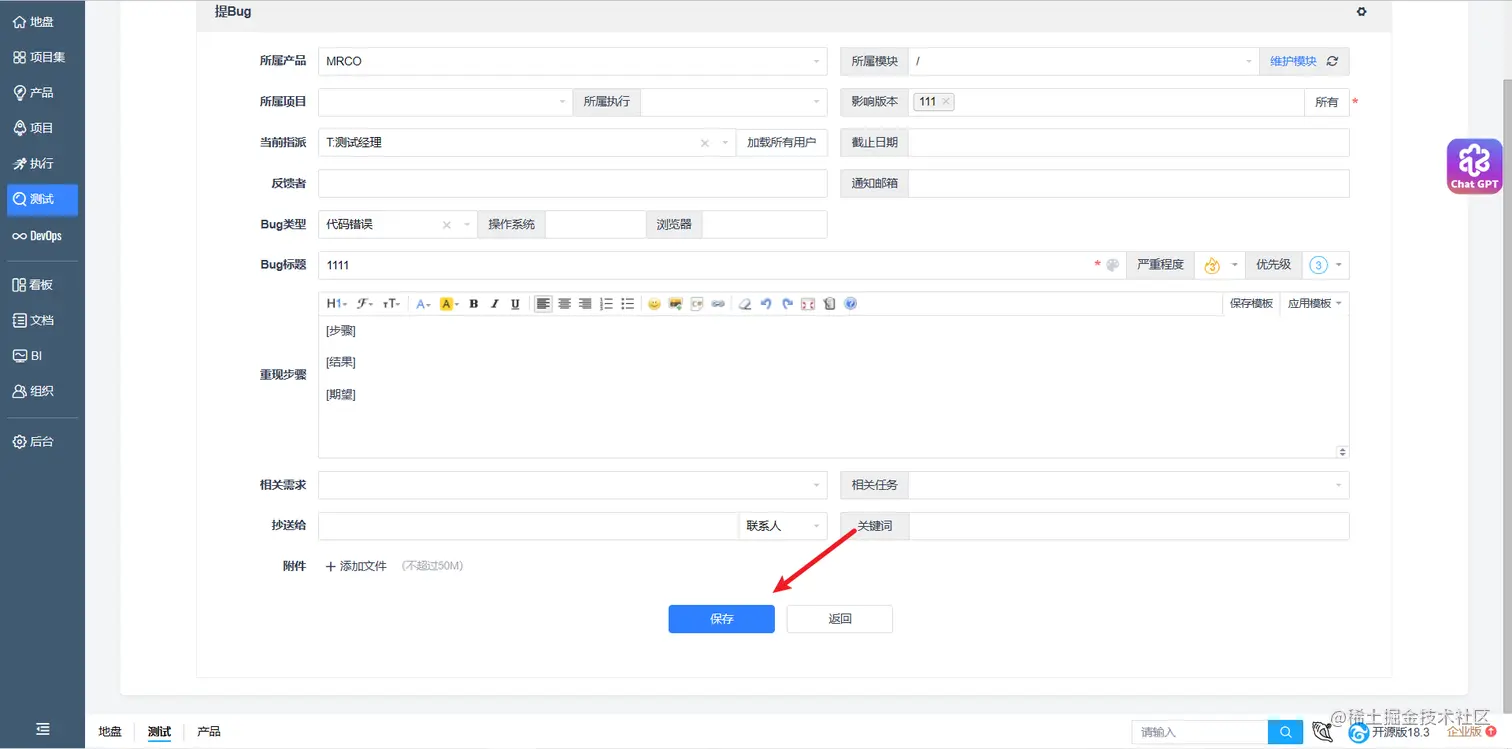Click the 返回 back button
Image resolution: width=1512 pixels, height=749 pixels.
coord(840,619)
